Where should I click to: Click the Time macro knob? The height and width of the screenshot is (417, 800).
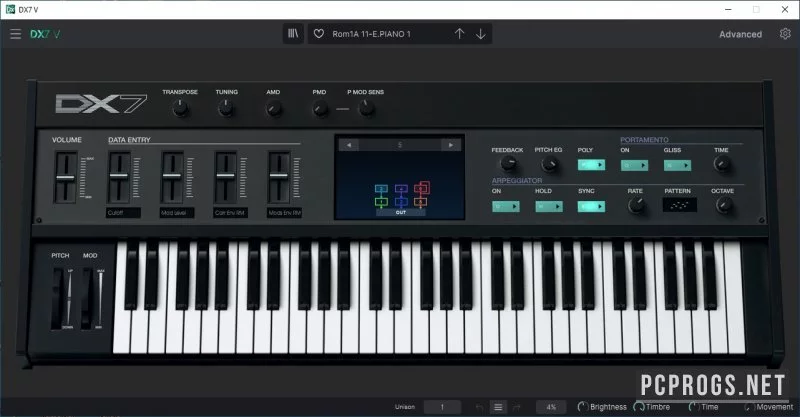[x=693, y=407]
